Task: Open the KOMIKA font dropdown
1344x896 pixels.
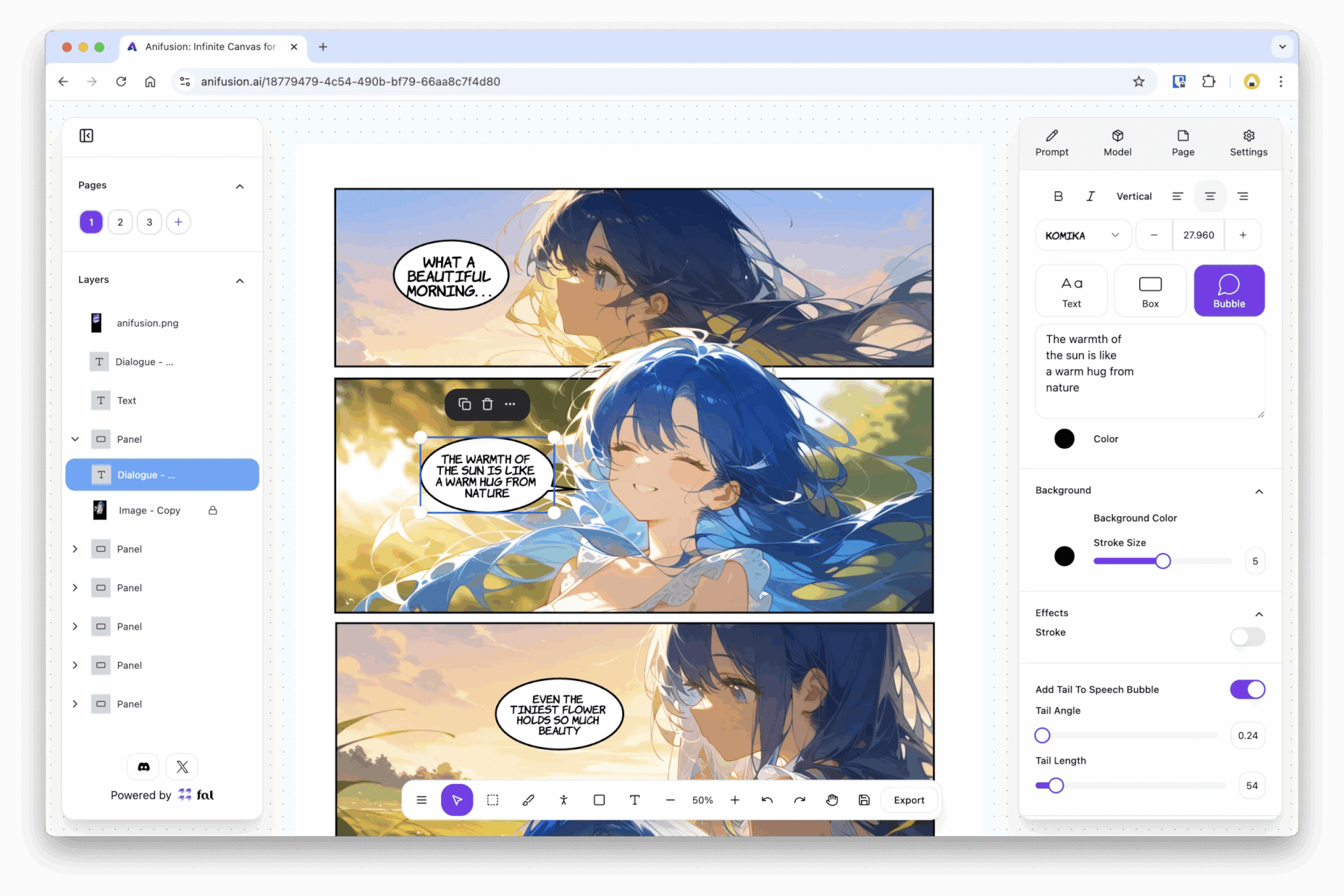Action: [x=1083, y=235]
